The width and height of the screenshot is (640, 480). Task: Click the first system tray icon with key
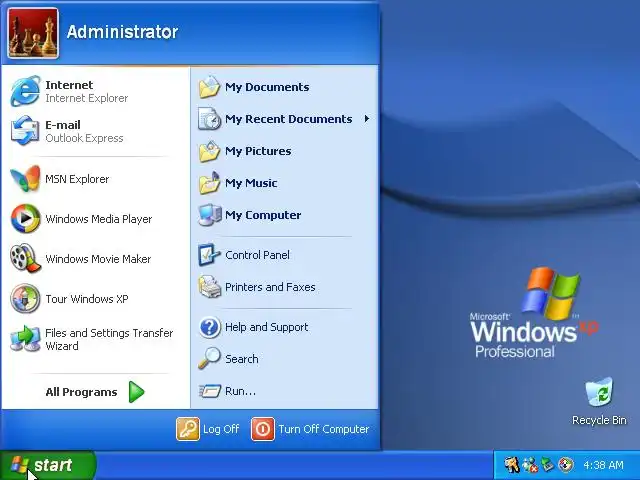(512, 464)
